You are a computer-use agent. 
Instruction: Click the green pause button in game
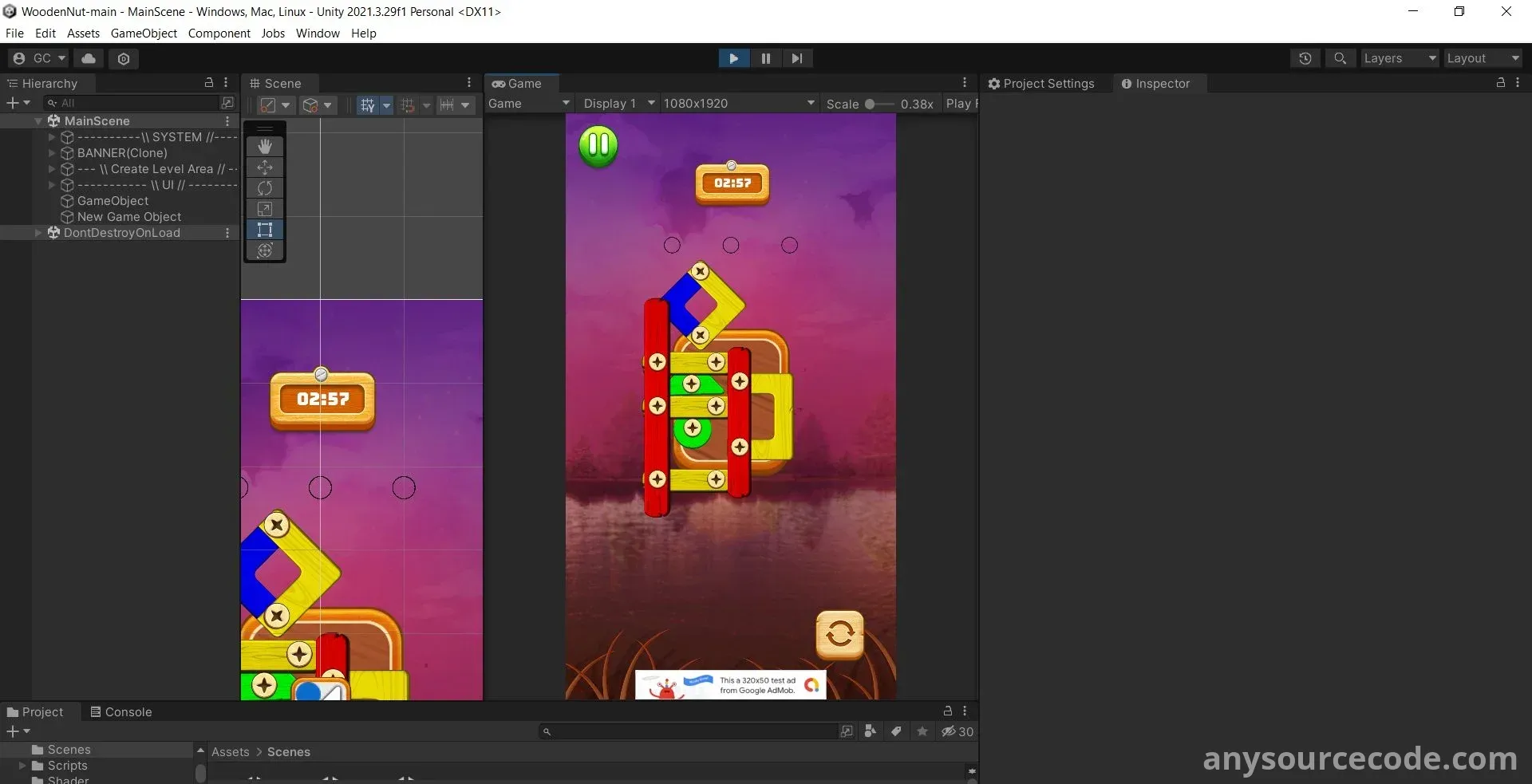pos(598,146)
